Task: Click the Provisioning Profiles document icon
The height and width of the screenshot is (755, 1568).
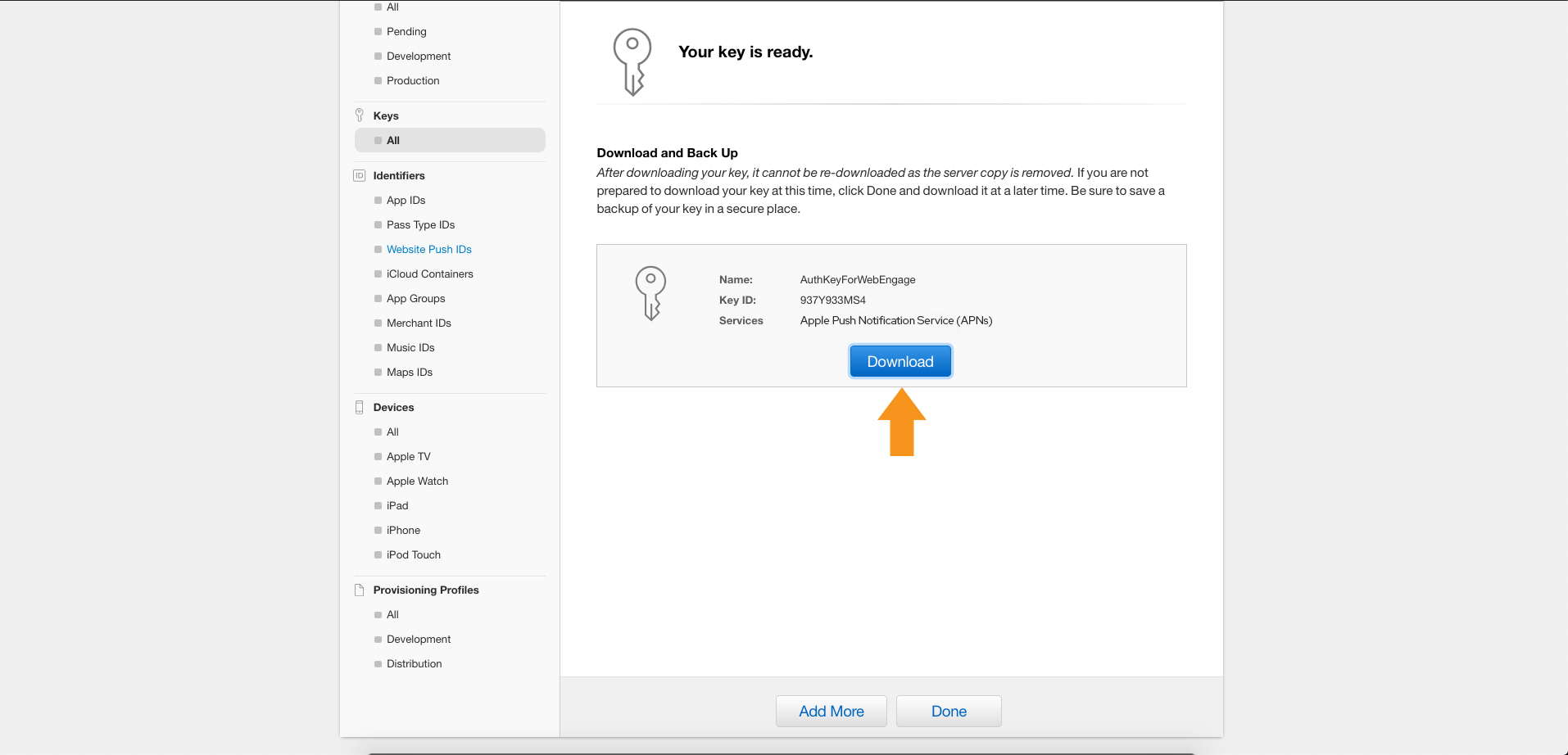Action: pyautogui.click(x=359, y=590)
